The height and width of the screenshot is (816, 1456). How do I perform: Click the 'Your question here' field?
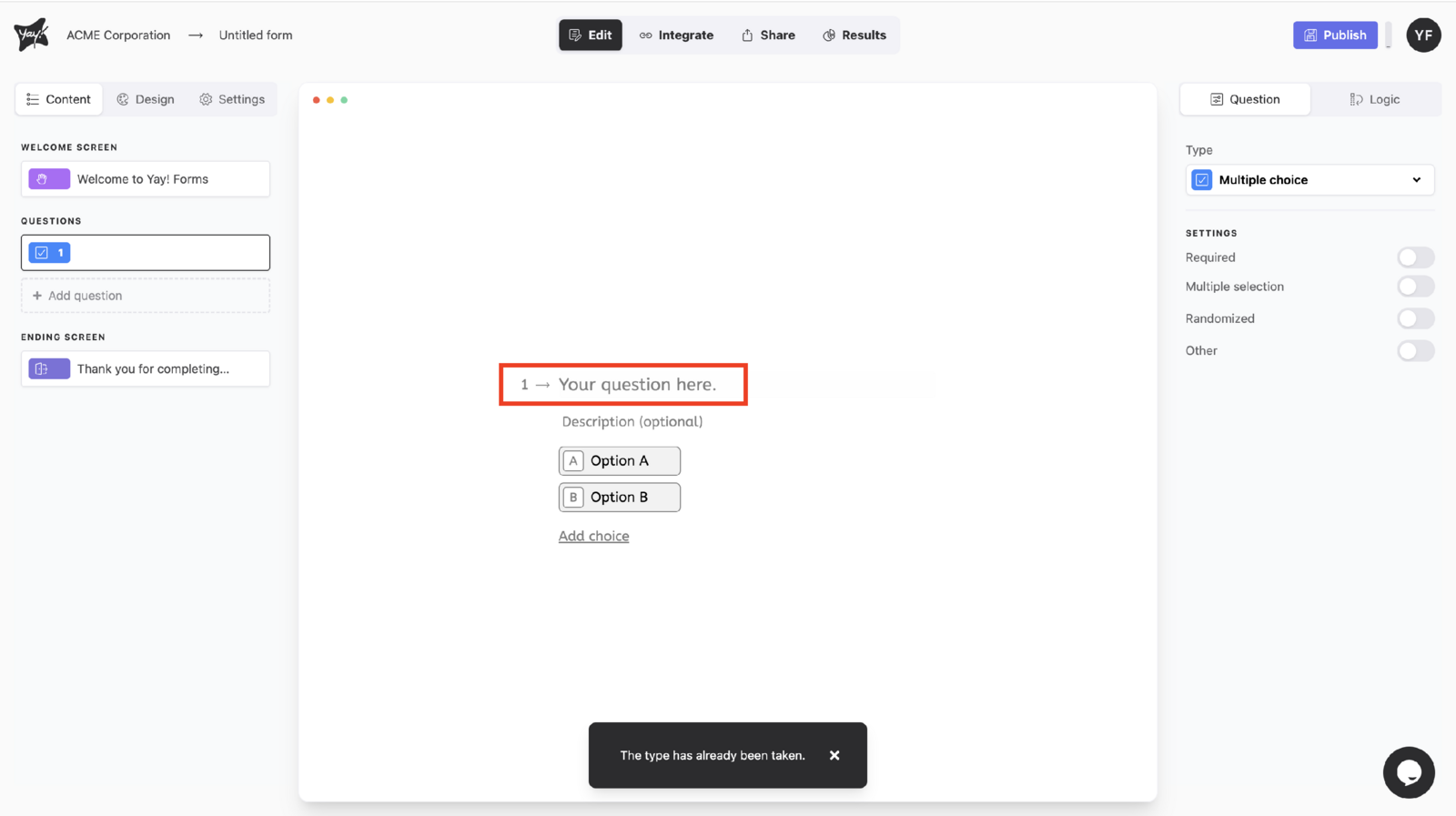[637, 385]
